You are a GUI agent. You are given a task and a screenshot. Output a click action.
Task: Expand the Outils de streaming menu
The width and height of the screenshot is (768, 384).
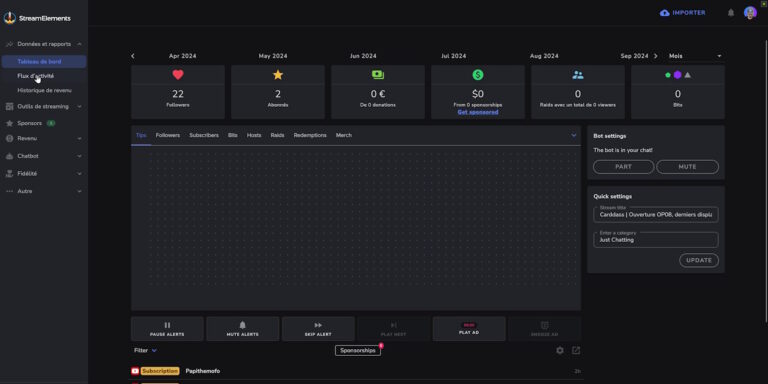coord(79,106)
